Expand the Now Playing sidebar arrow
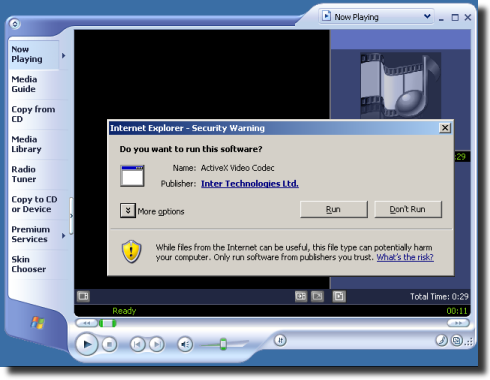 coord(63,55)
